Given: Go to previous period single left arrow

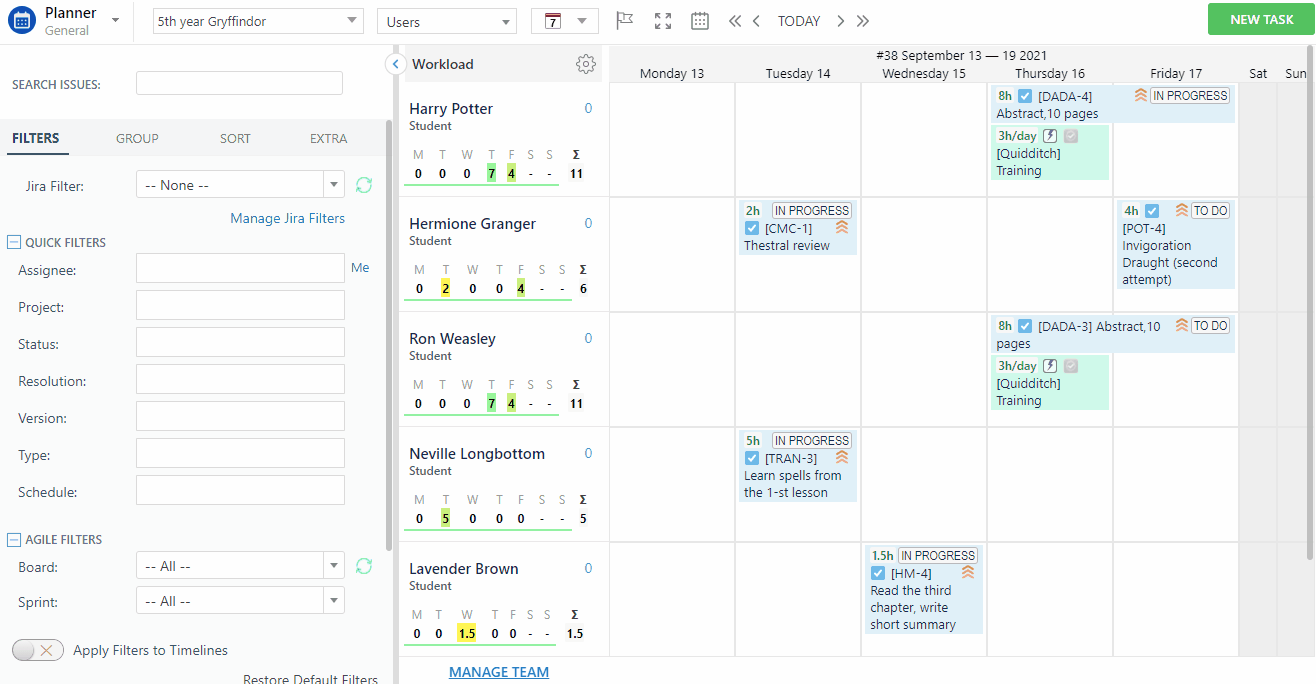Looking at the screenshot, I should (757, 21).
